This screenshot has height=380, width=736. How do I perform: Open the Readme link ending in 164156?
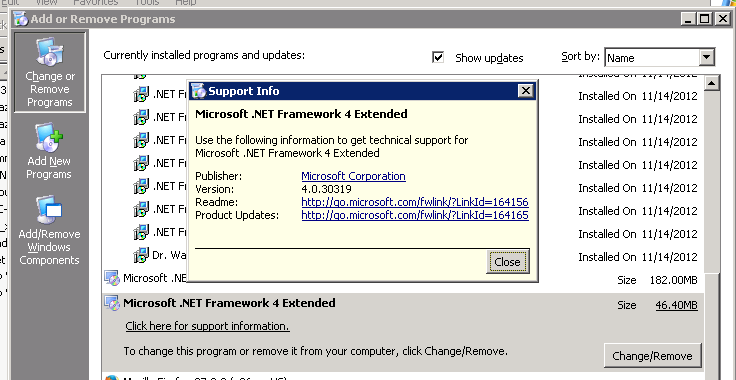[415, 202]
